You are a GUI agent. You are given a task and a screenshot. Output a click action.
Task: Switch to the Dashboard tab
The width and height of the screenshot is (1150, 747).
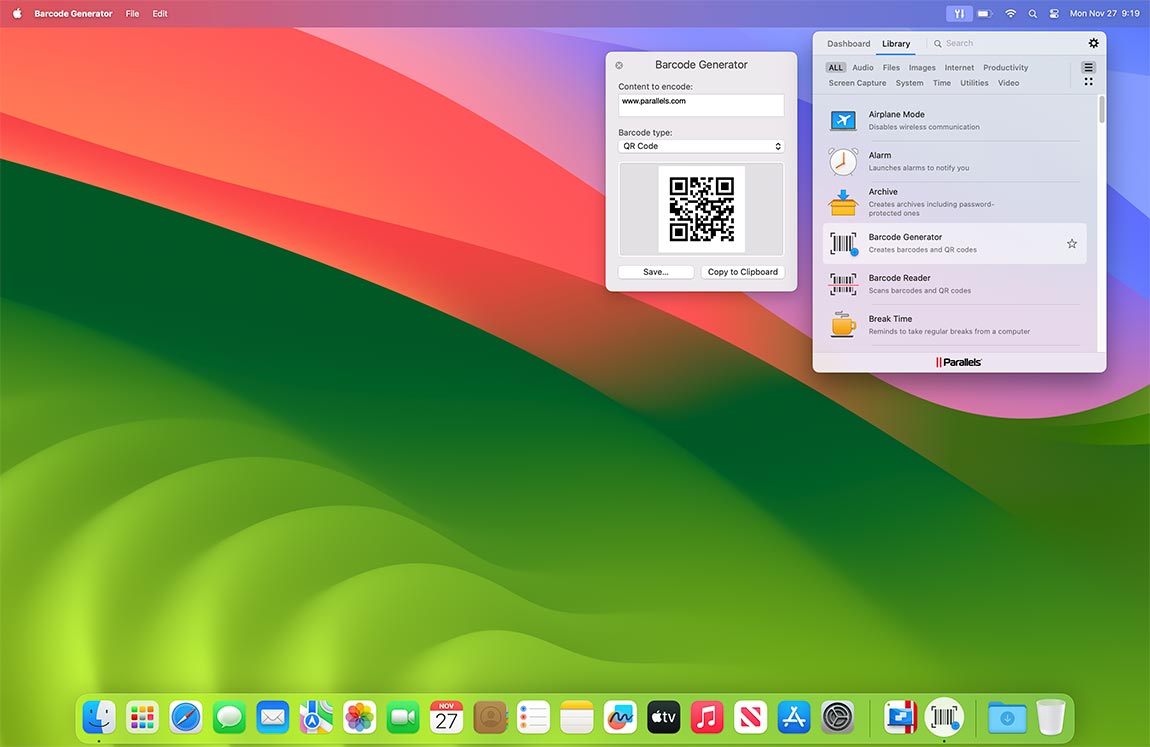pos(848,43)
